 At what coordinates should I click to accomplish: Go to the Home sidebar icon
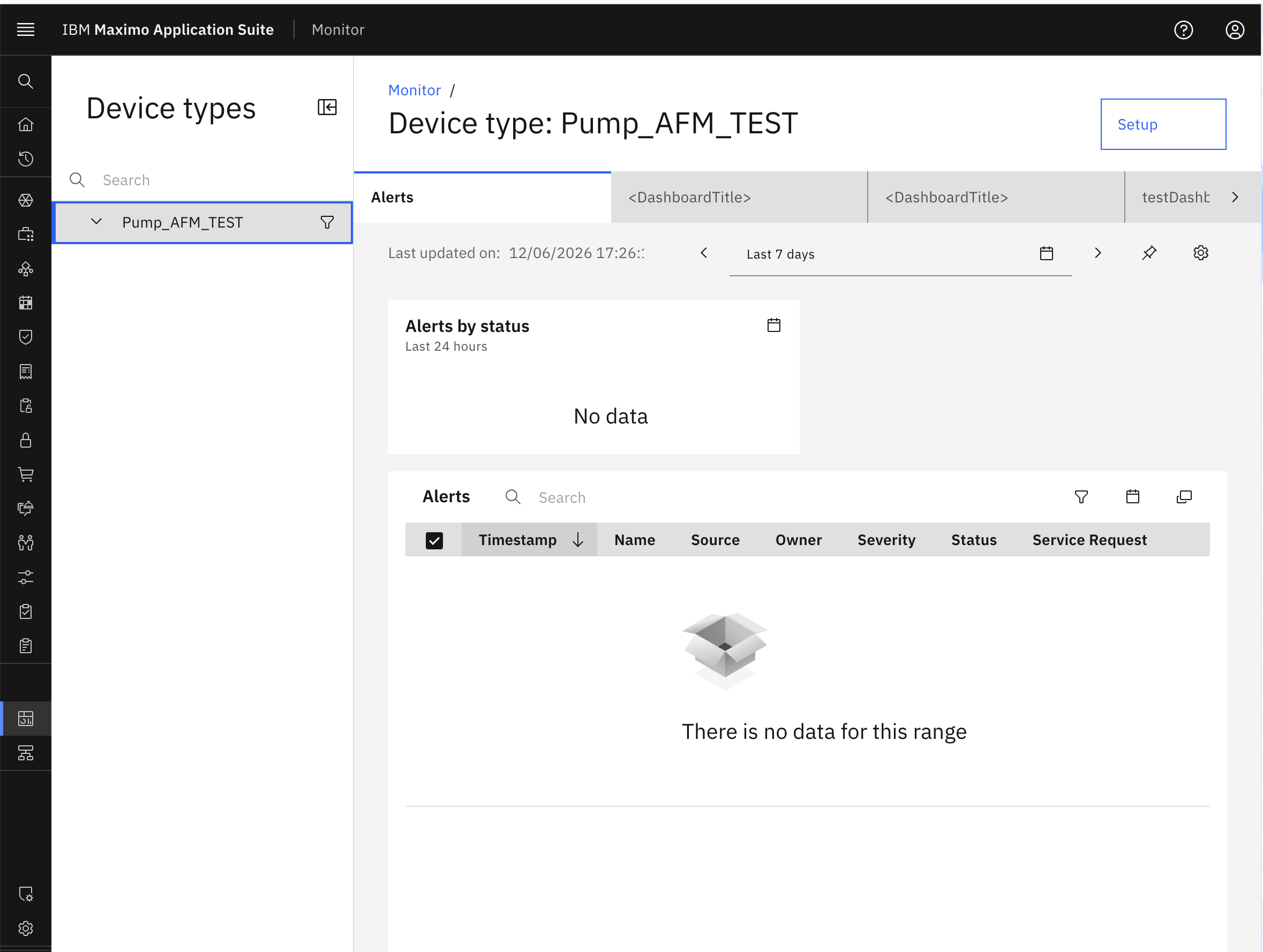(x=26, y=124)
